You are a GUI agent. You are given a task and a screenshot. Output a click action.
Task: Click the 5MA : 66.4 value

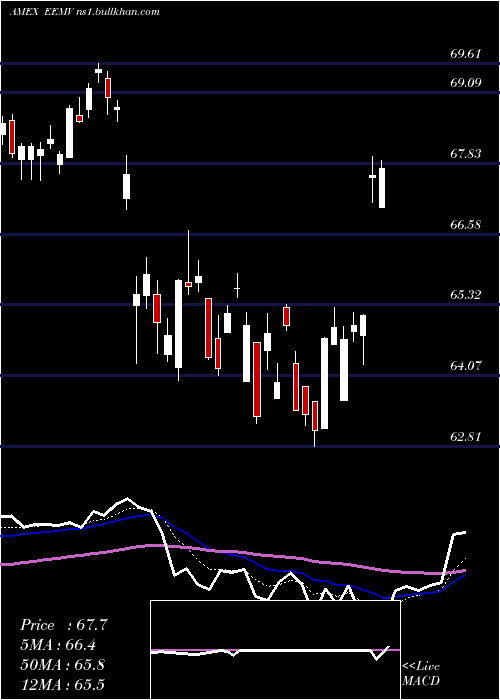tap(59, 645)
